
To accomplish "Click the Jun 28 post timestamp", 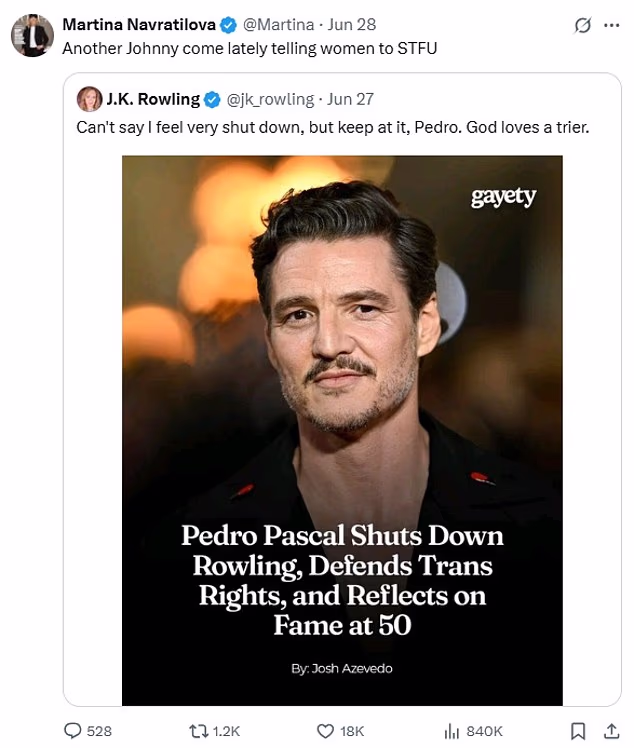I will (353, 24).
